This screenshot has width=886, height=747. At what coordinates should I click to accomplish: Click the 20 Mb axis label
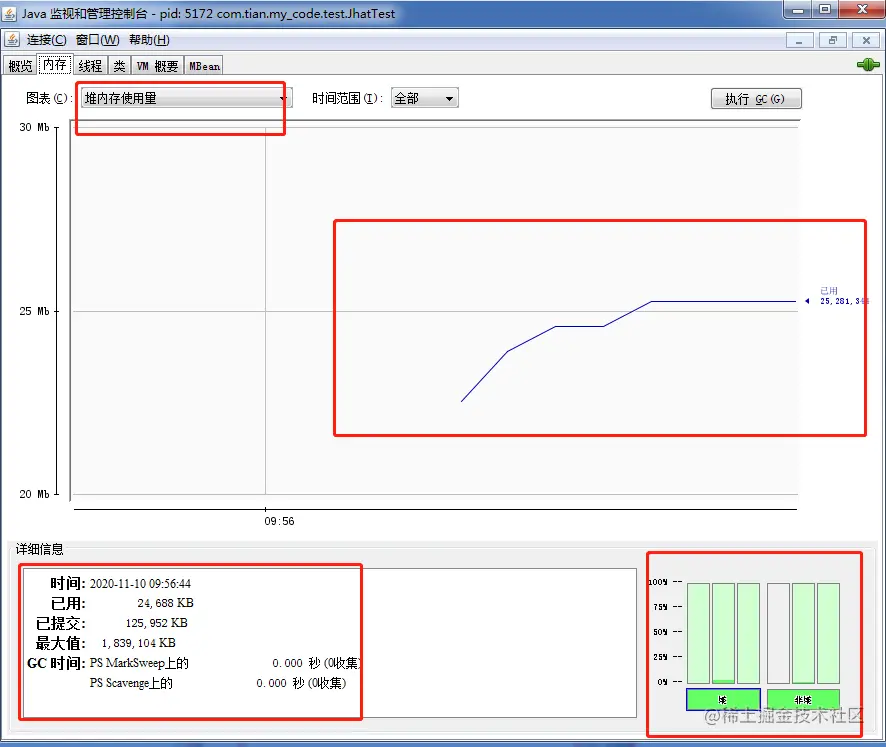click(x=34, y=494)
